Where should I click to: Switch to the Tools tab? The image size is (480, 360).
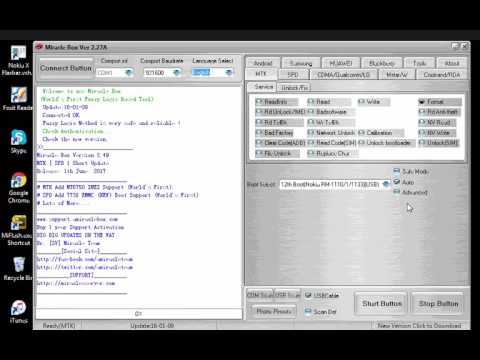[x=420, y=63]
